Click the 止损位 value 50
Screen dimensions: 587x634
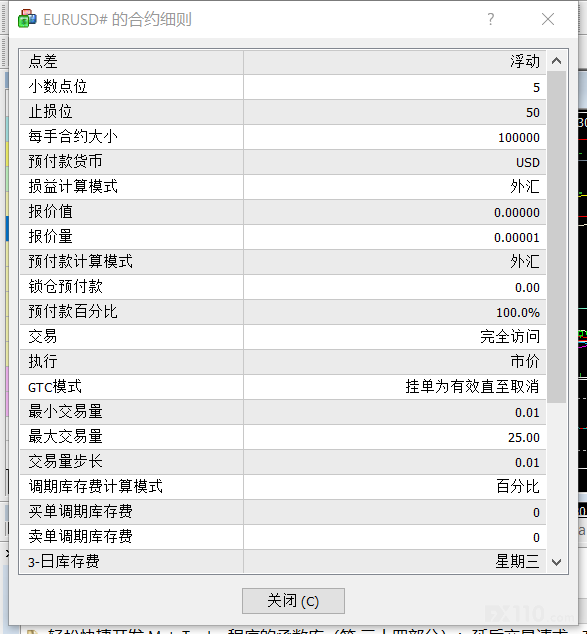click(x=532, y=112)
